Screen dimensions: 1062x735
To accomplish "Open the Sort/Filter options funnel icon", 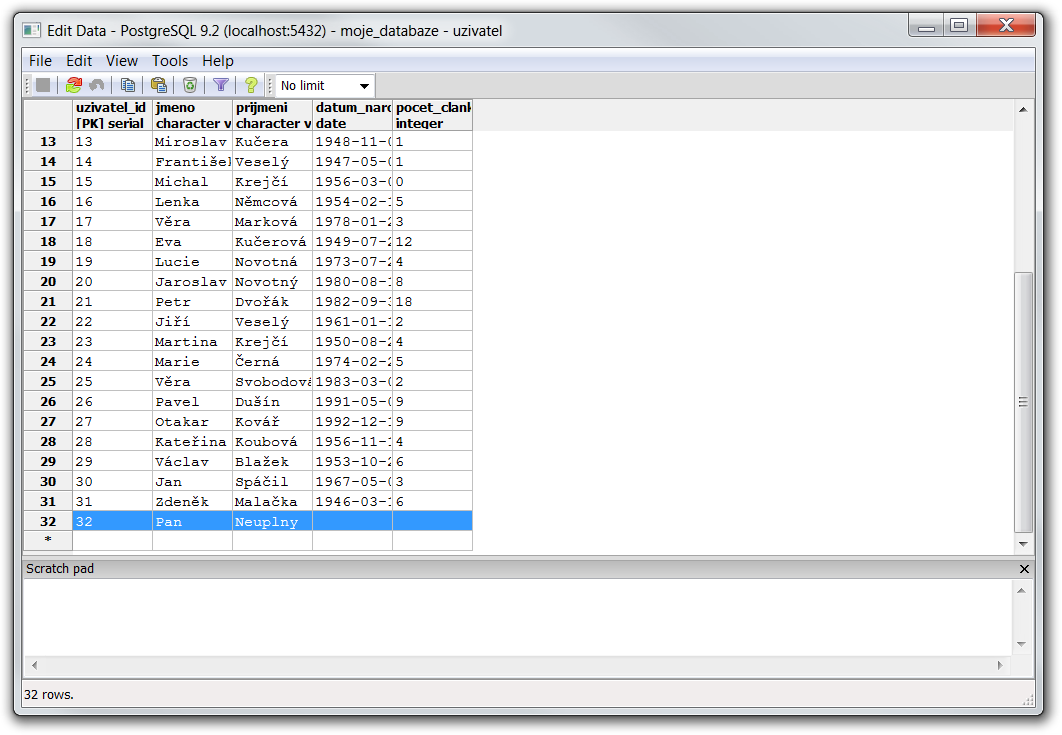I will tap(221, 85).
